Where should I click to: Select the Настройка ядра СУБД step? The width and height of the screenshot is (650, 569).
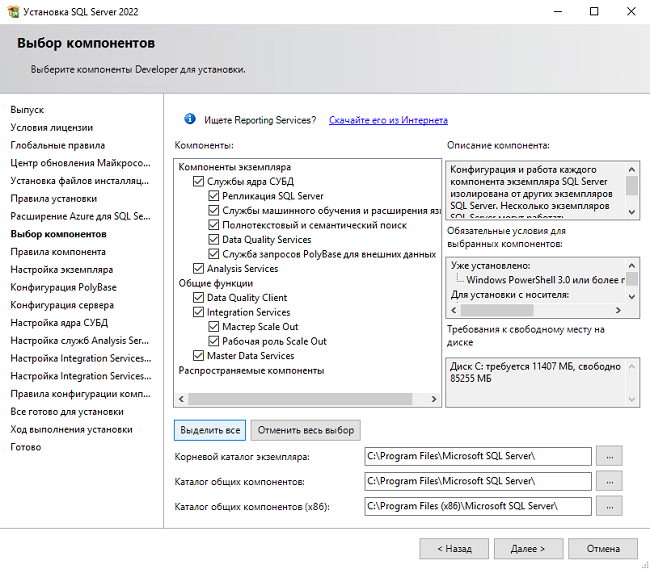click(59, 323)
